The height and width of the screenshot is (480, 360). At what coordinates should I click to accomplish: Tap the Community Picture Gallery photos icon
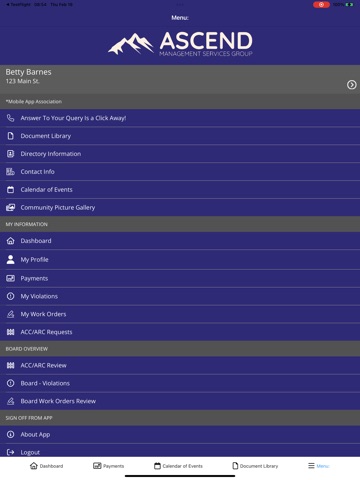[x=11, y=208]
